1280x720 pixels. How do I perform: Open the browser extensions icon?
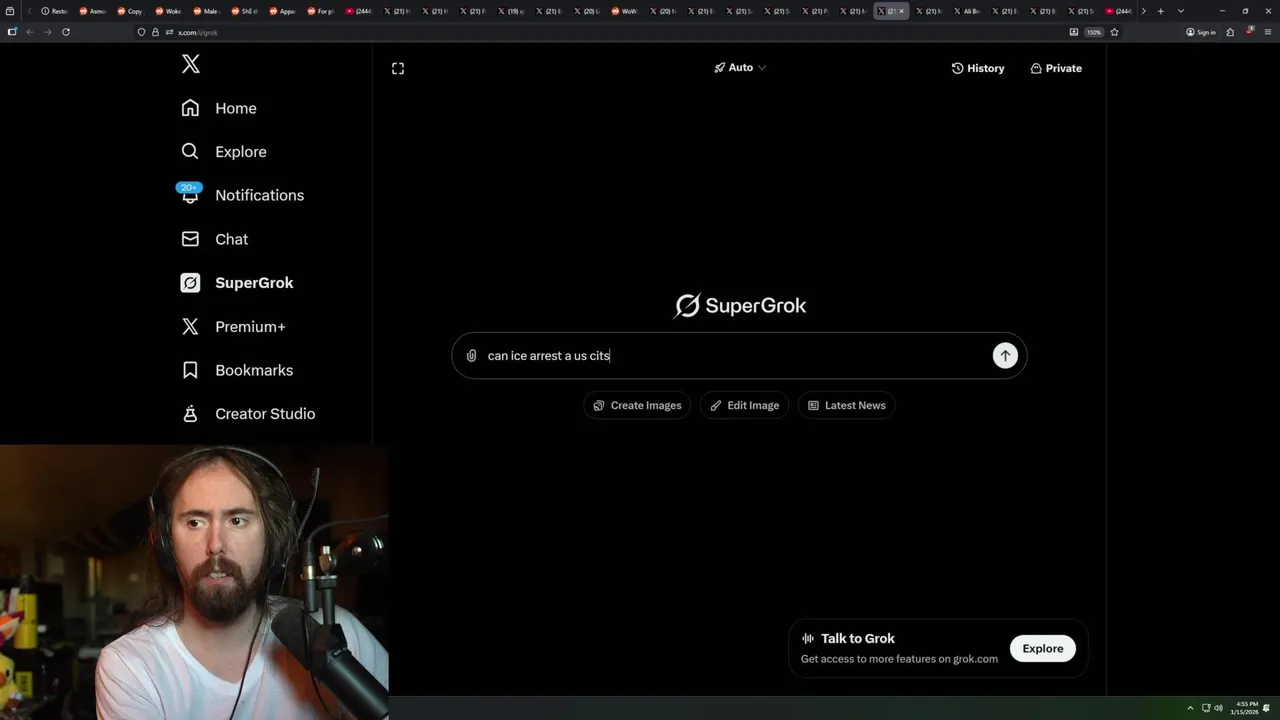point(1230,32)
